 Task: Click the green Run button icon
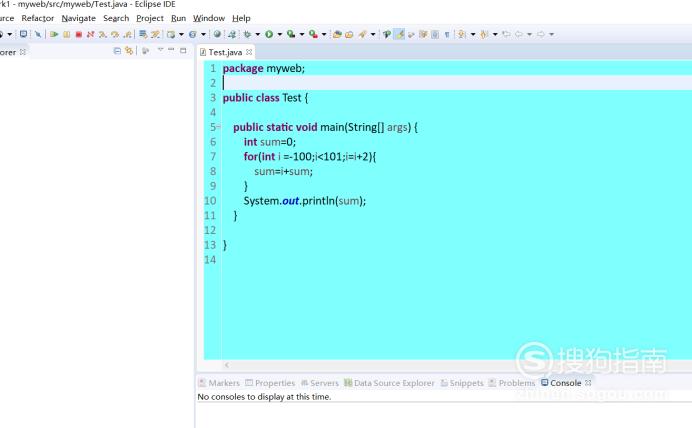point(269,34)
